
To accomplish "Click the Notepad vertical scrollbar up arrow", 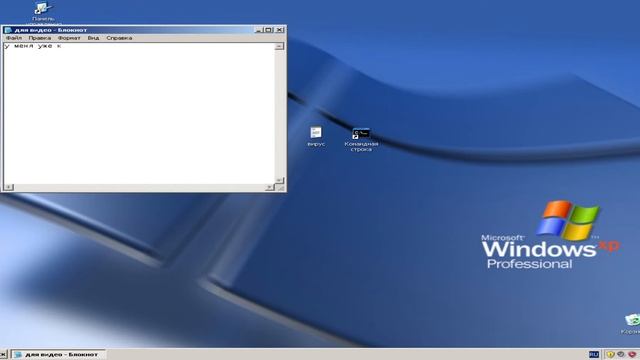I will [279, 47].
